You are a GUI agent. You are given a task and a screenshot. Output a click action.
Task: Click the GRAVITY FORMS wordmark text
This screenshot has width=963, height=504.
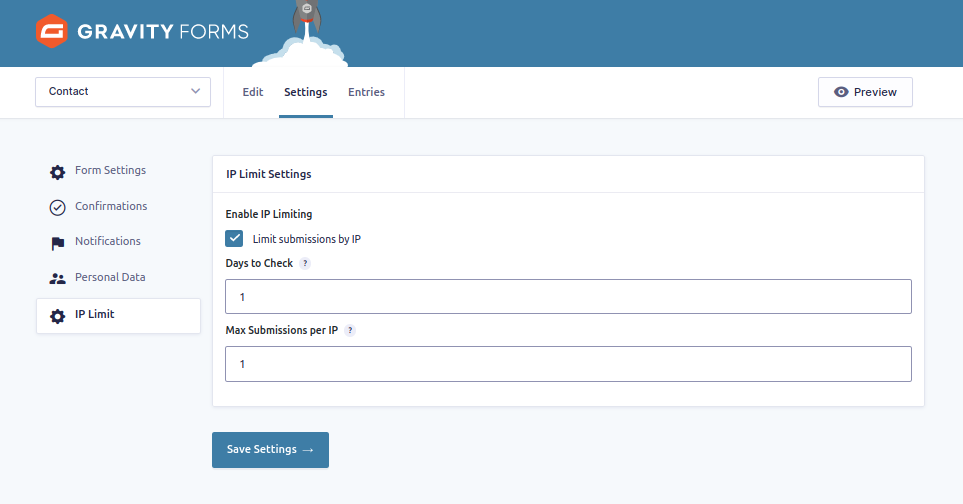click(x=163, y=31)
